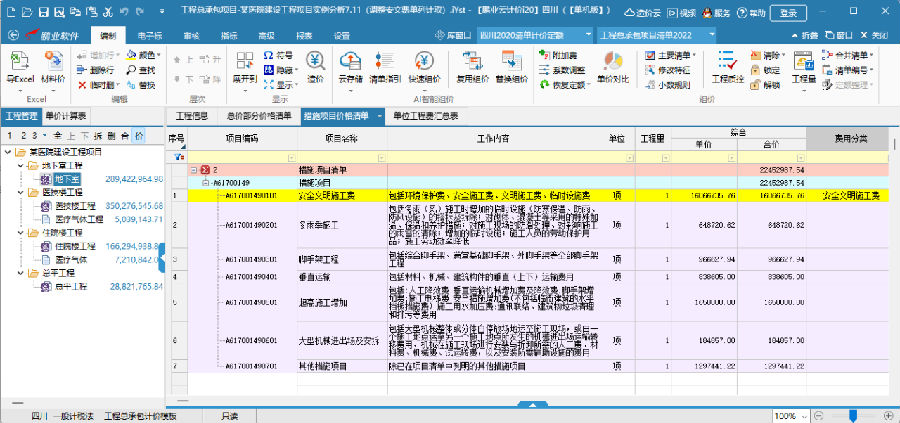Toggle the 锁定 lock option
This screenshot has width=900, height=423.
click(764, 70)
